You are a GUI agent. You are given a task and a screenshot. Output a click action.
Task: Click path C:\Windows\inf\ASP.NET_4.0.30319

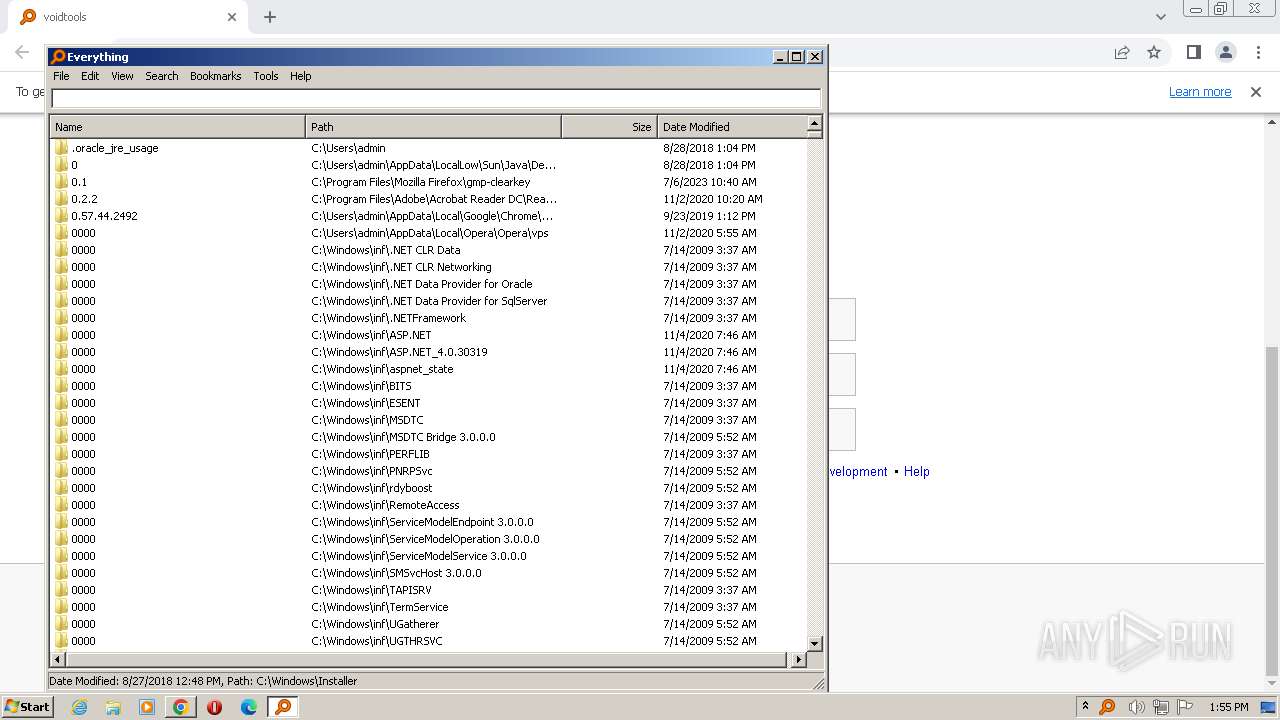(399, 352)
